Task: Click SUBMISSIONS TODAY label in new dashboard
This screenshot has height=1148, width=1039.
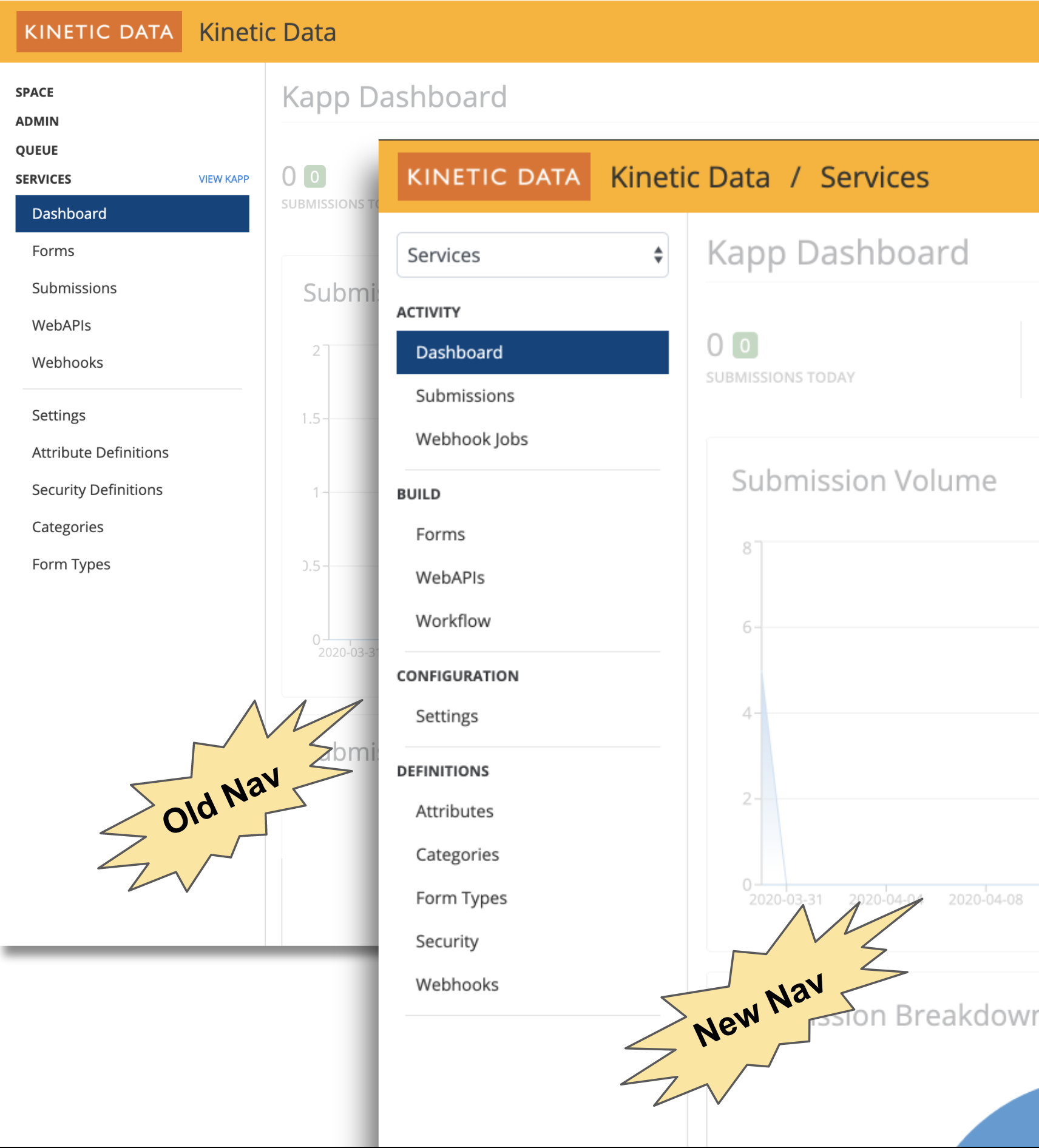Action: [x=780, y=377]
